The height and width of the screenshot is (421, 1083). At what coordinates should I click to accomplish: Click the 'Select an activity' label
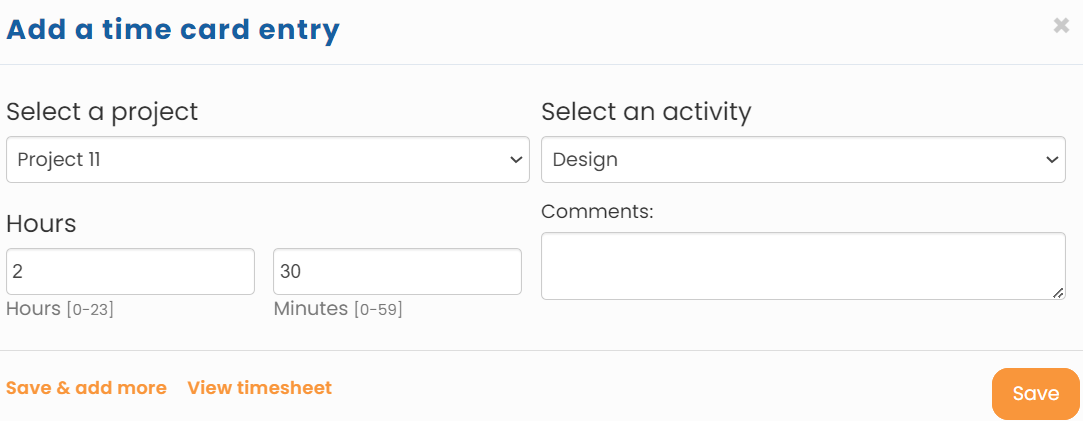pos(645,111)
